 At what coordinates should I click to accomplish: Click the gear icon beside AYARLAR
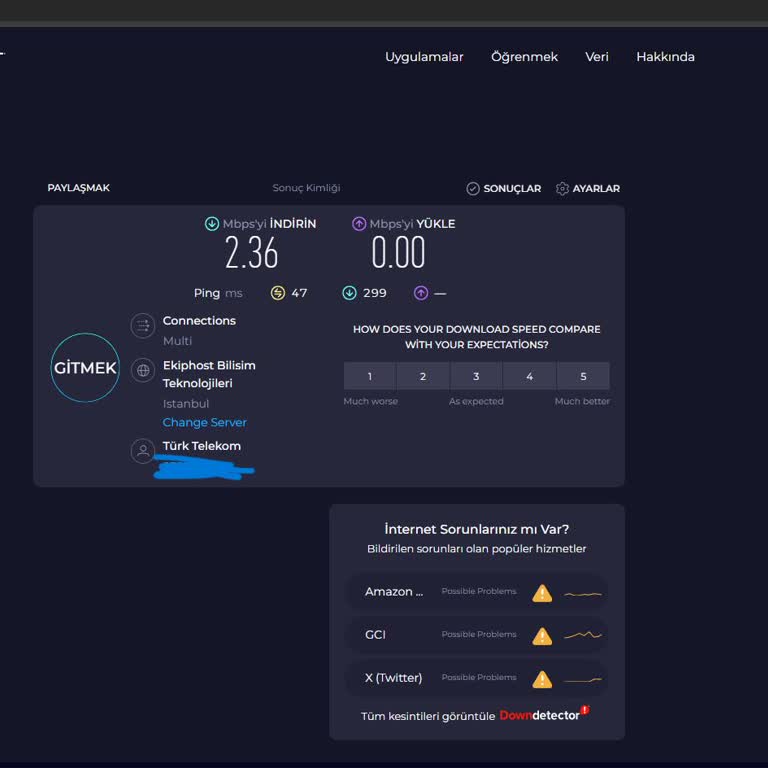click(562, 189)
